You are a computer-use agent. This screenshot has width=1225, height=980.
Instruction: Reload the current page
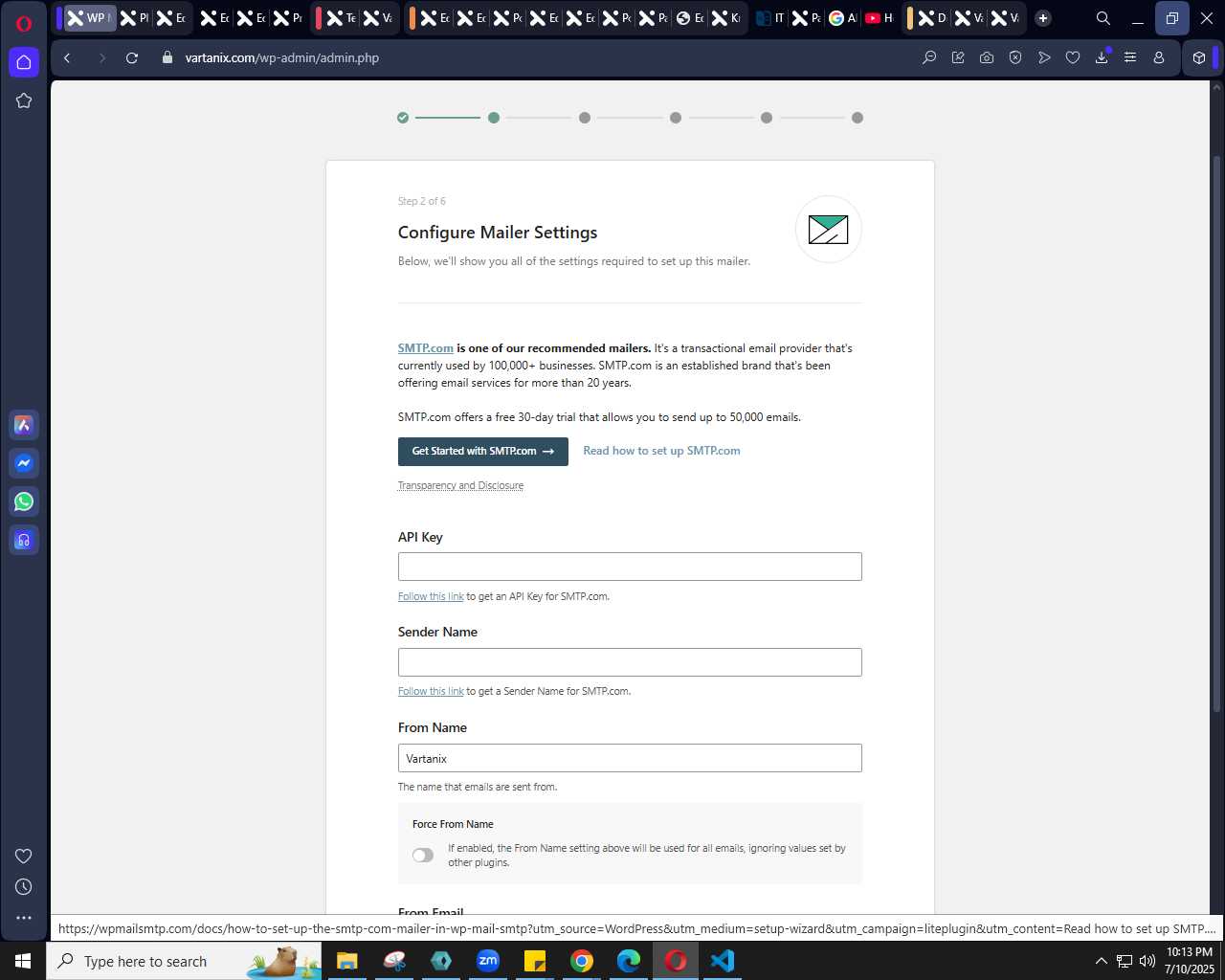(132, 57)
